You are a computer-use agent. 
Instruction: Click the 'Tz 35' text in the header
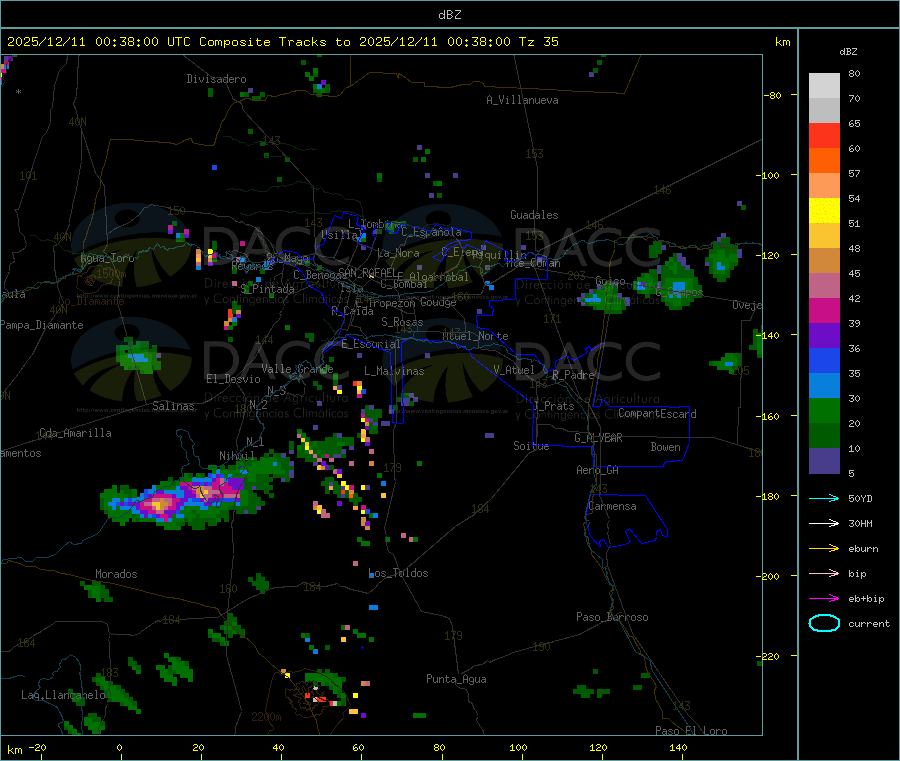tap(538, 42)
